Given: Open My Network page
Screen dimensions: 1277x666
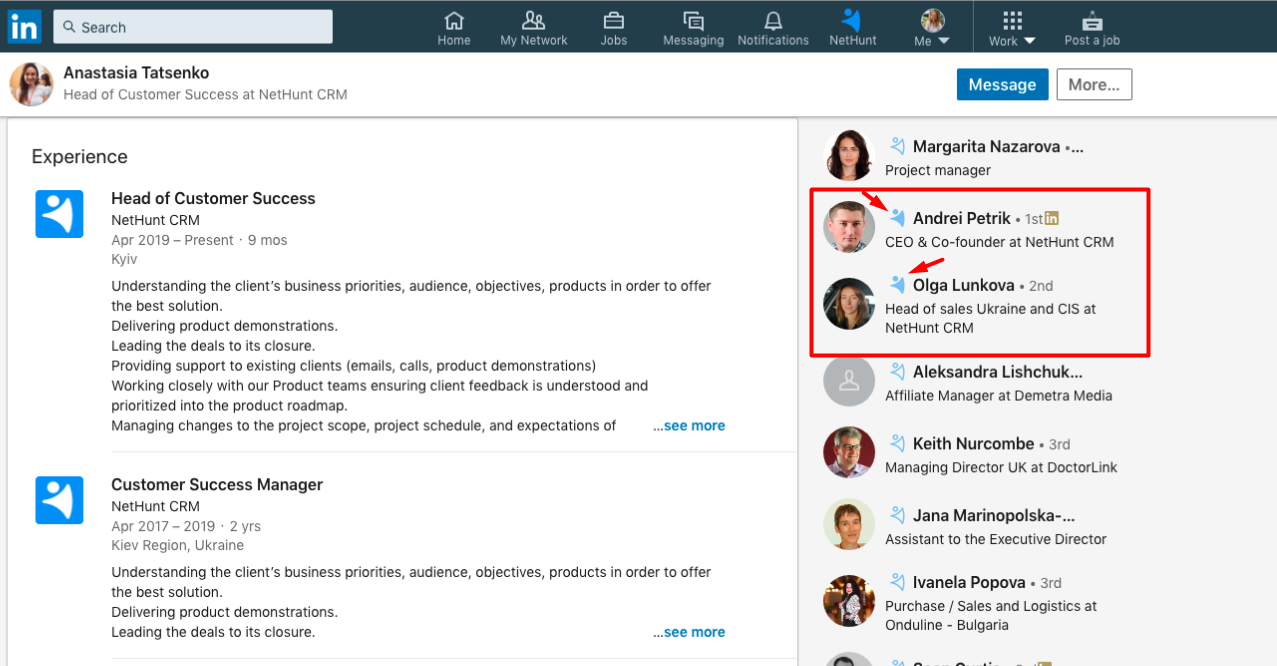Looking at the screenshot, I should pos(534,28).
